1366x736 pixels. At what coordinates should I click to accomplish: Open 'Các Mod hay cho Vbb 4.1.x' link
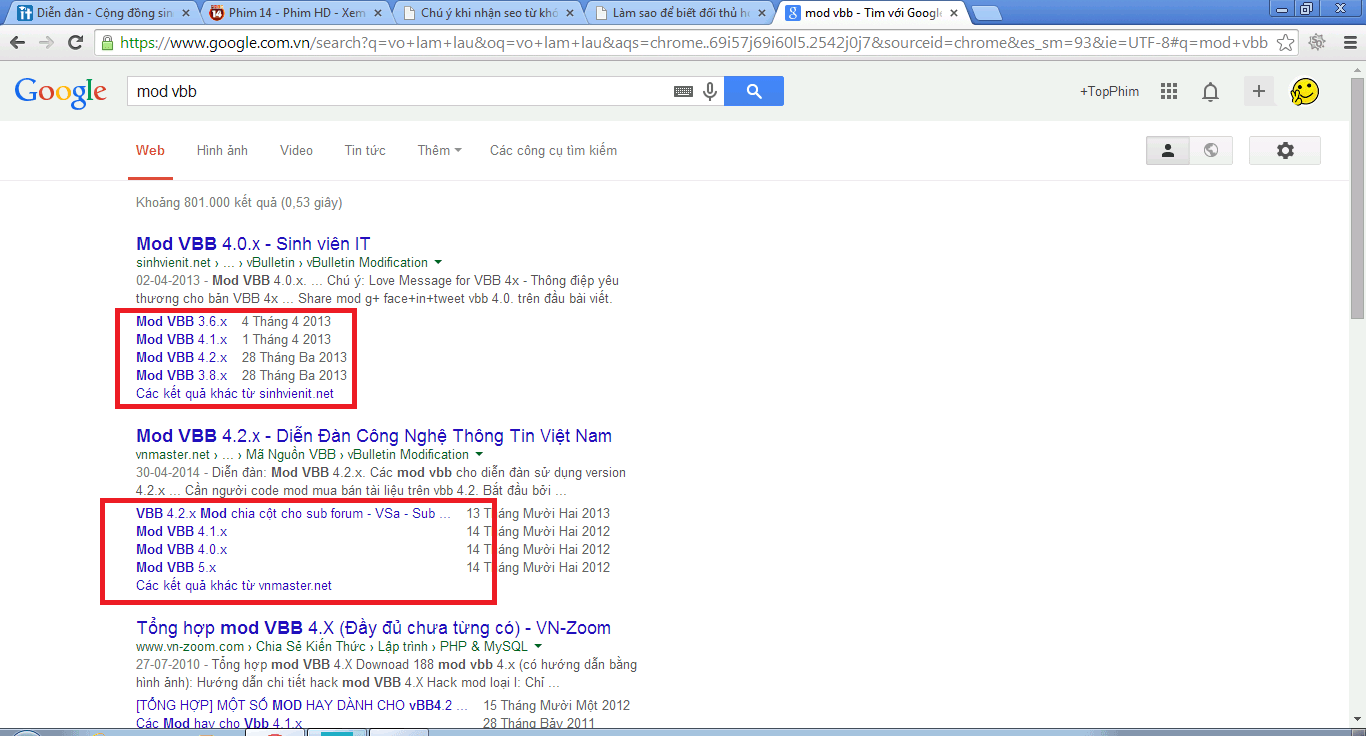pyautogui.click(x=219, y=723)
